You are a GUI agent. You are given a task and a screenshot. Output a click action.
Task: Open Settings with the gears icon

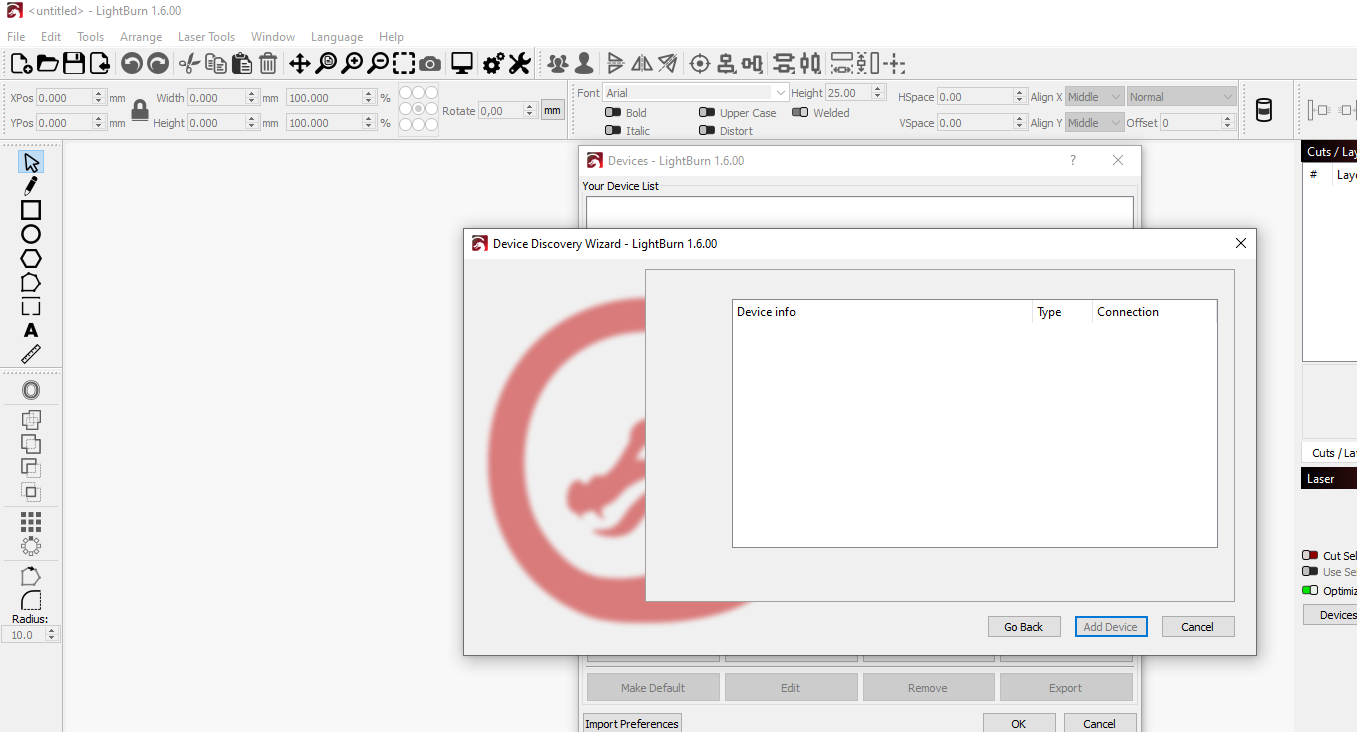(x=493, y=64)
